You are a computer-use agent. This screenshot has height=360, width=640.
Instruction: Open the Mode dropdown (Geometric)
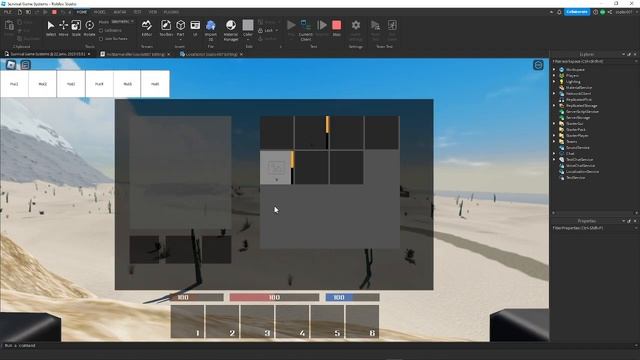click(x=122, y=22)
